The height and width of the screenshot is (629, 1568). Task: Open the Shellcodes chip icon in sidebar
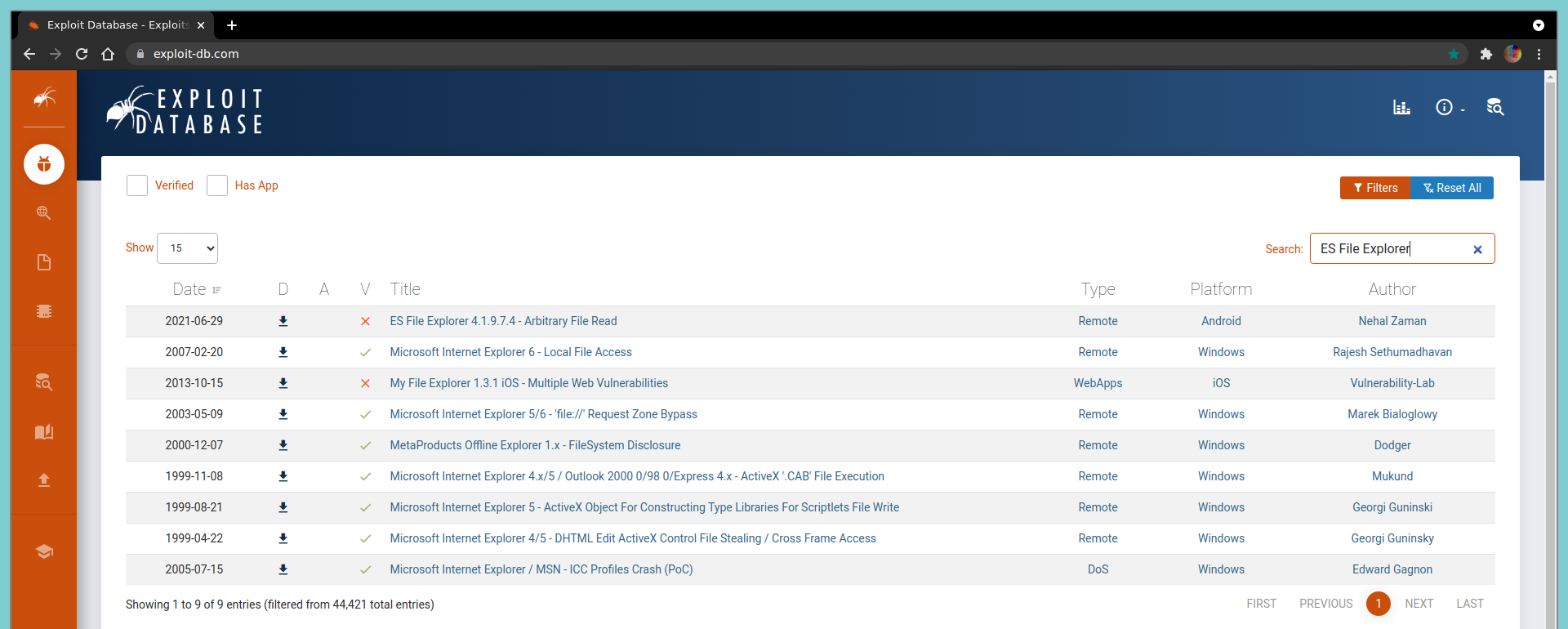pyautogui.click(x=44, y=311)
